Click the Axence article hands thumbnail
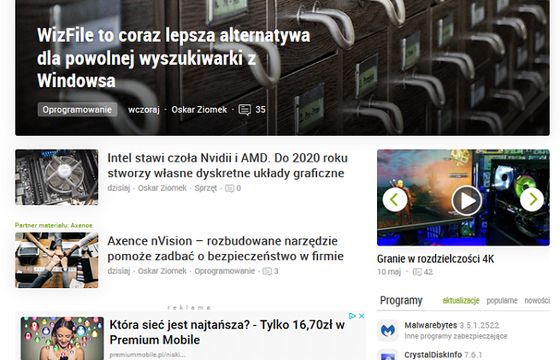 click(x=56, y=260)
